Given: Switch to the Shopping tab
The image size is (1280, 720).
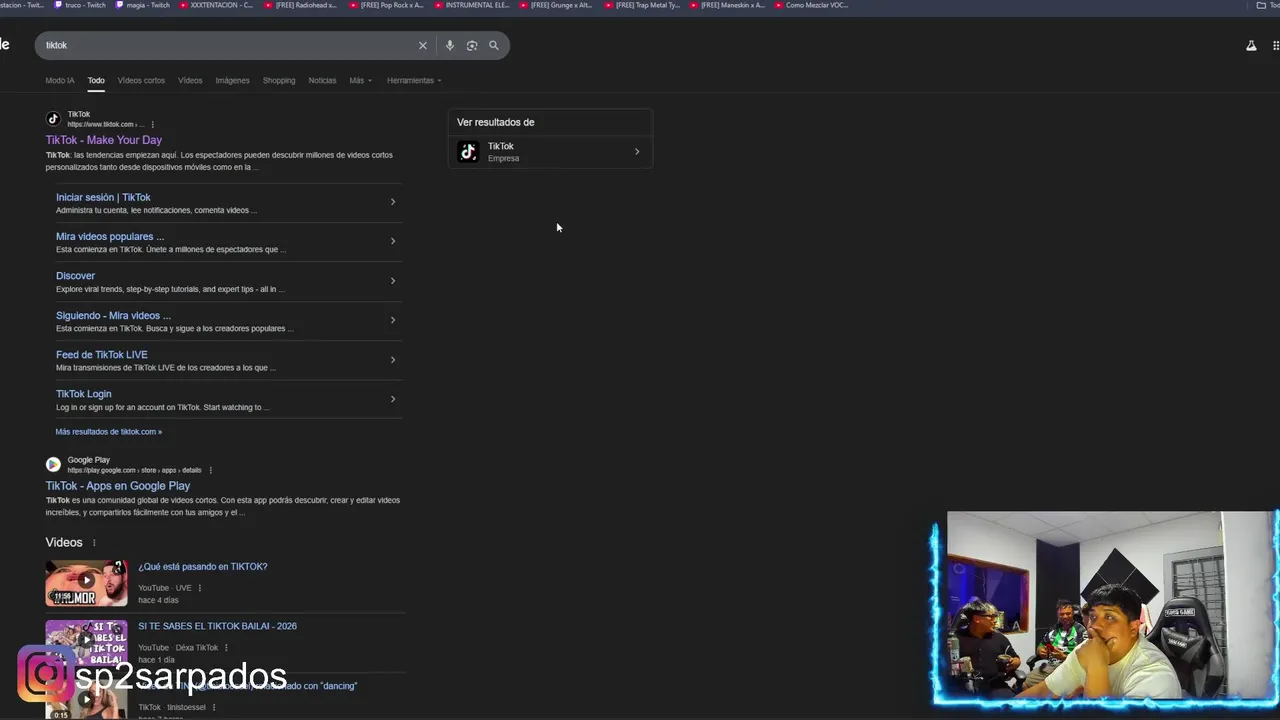Looking at the screenshot, I should 279,80.
